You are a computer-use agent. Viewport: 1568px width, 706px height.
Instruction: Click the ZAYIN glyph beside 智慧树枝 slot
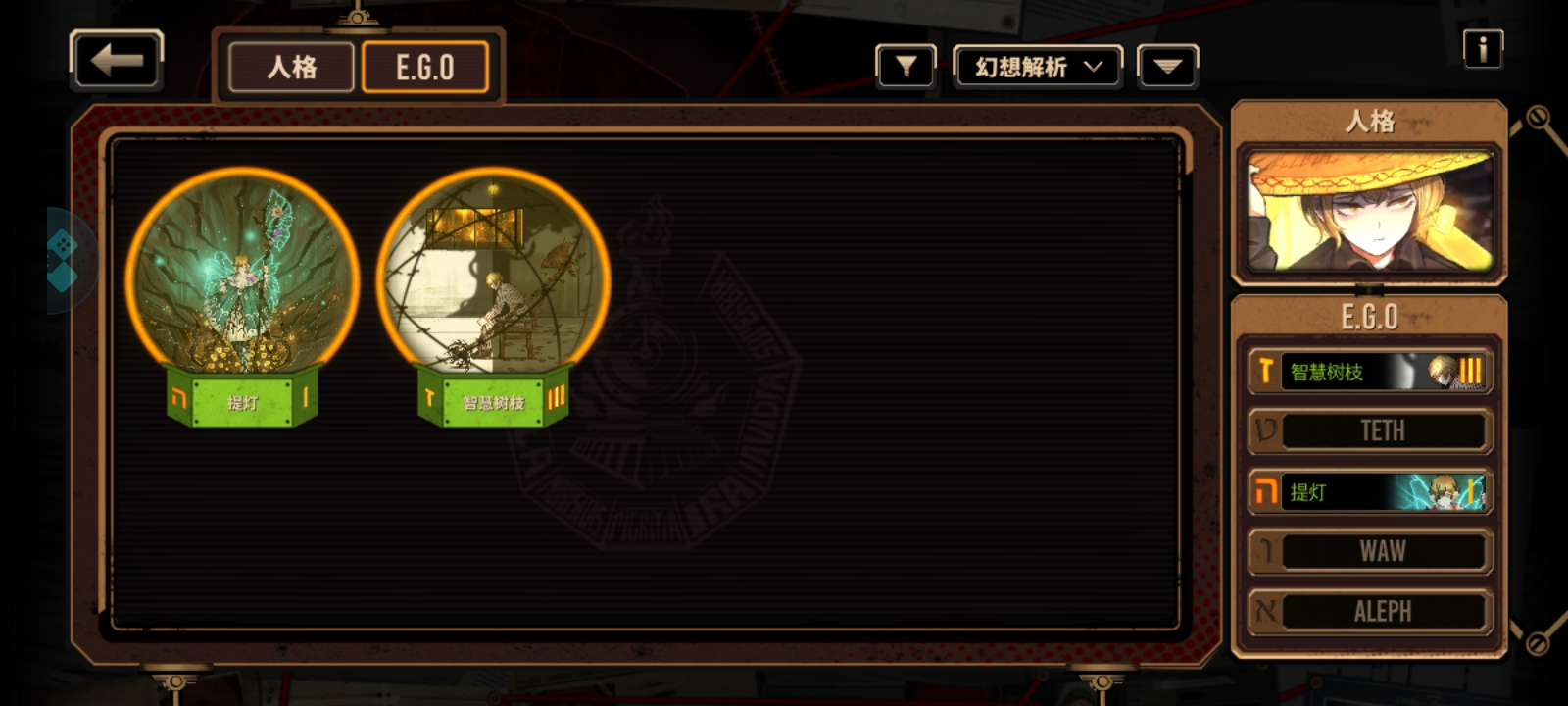point(1266,372)
